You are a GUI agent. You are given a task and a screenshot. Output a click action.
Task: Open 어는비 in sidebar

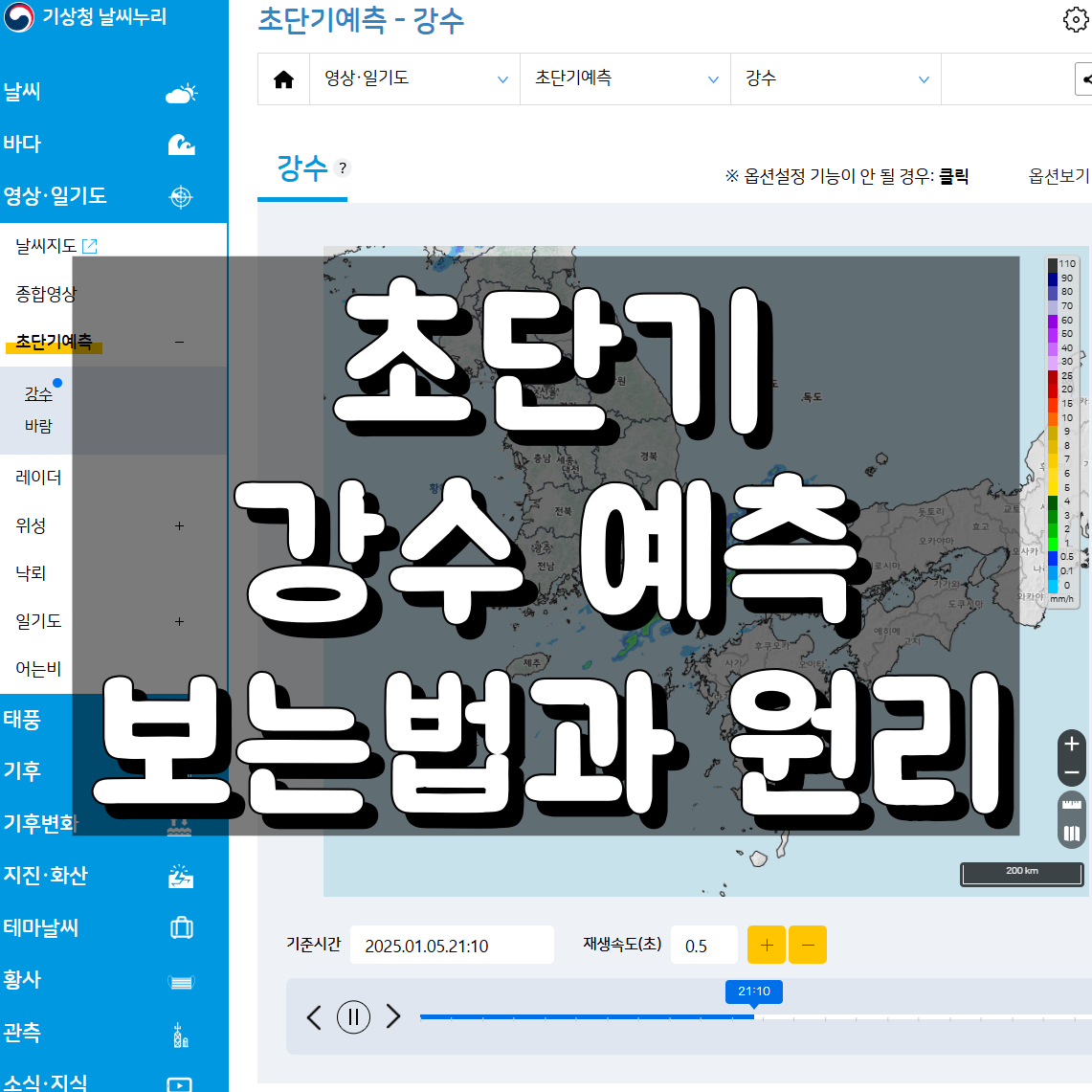(38, 669)
